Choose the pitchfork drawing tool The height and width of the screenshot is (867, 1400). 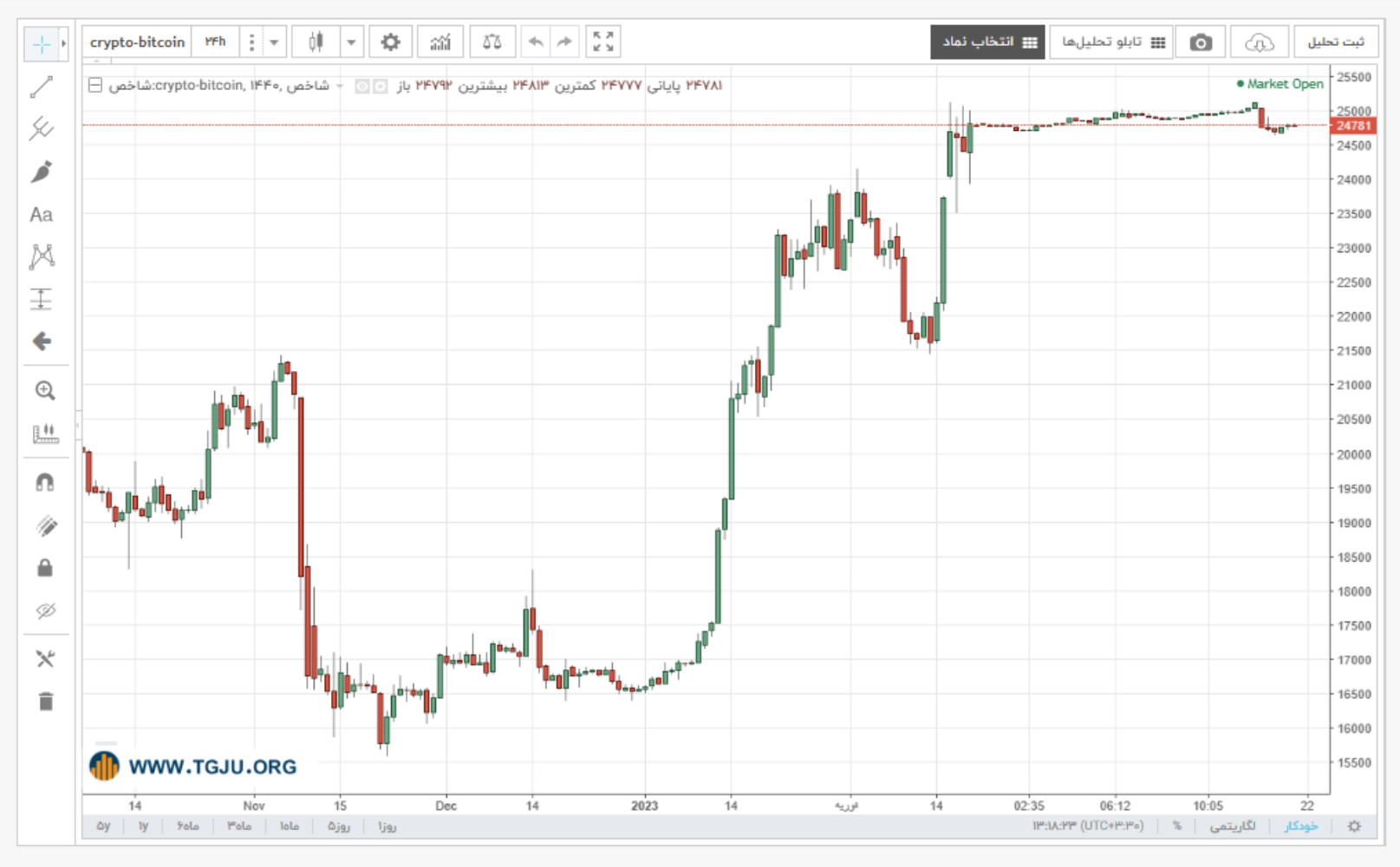pyautogui.click(x=41, y=129)
